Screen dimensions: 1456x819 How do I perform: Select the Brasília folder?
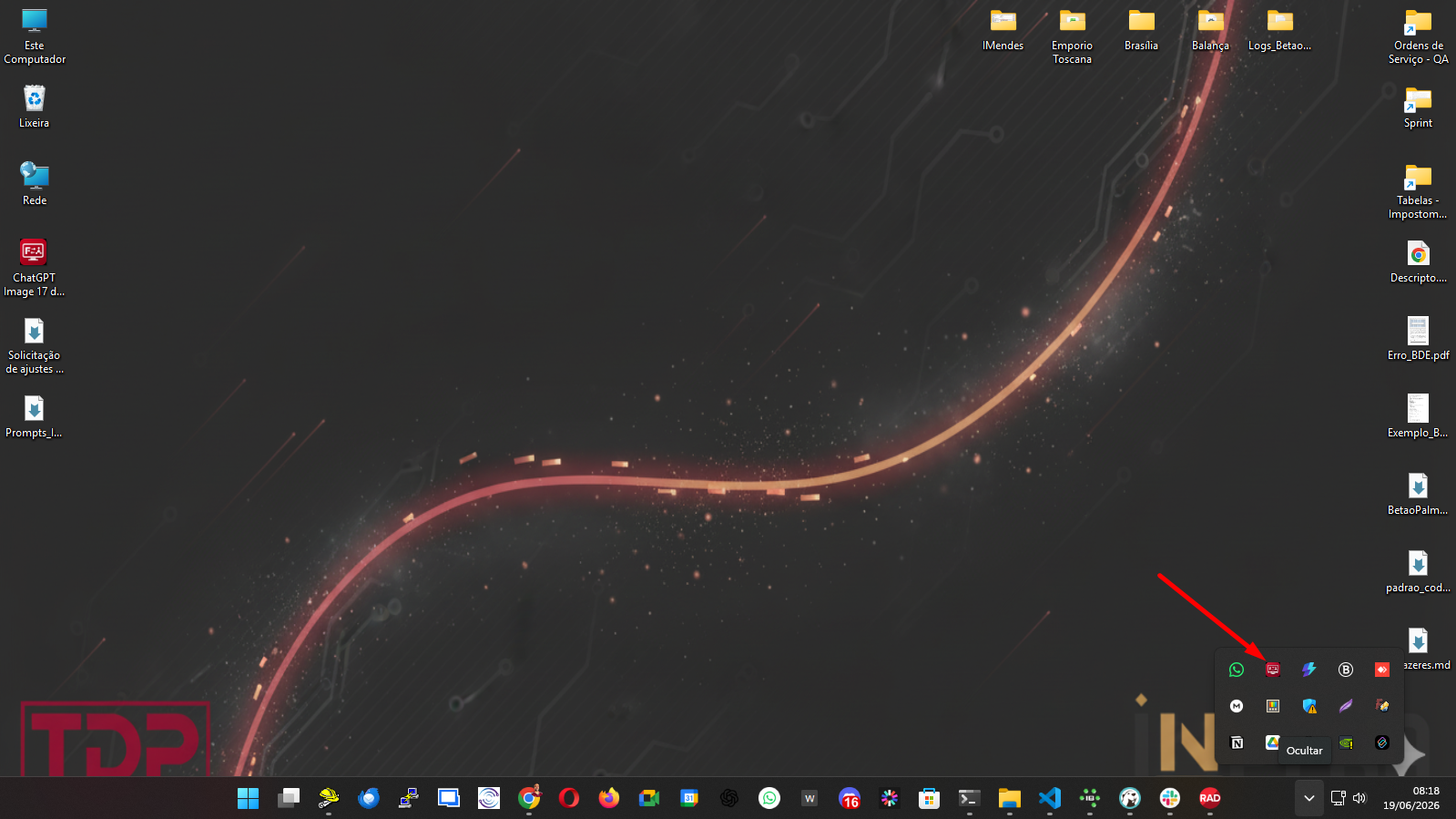tap(1141, 30)
